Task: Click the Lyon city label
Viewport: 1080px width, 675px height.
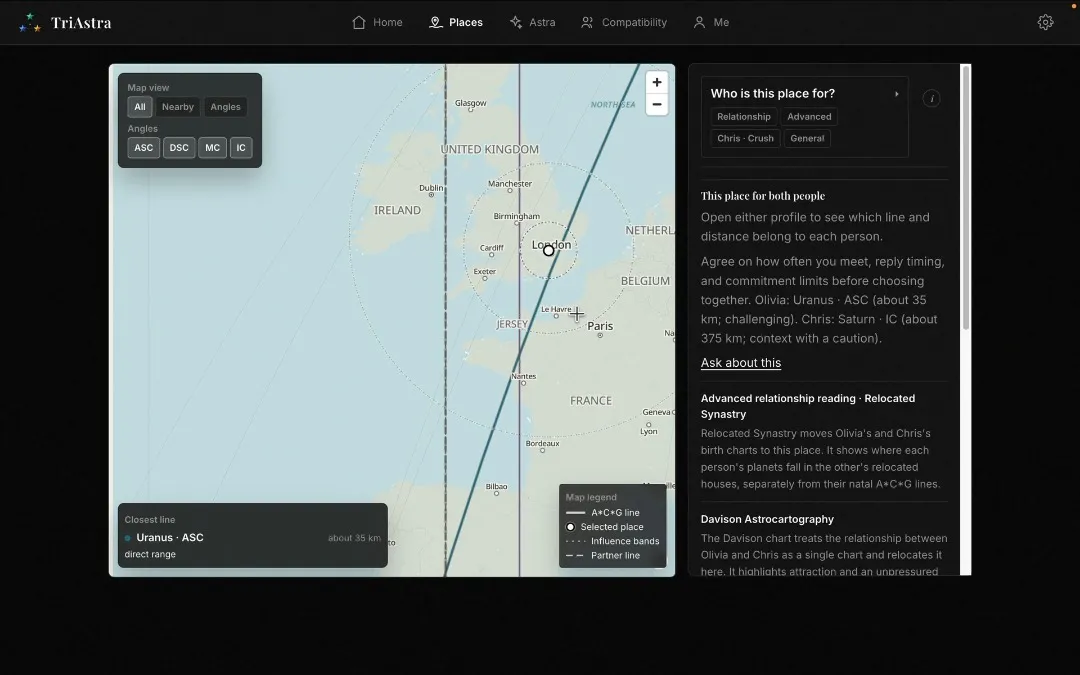Action: click(649, 431)
